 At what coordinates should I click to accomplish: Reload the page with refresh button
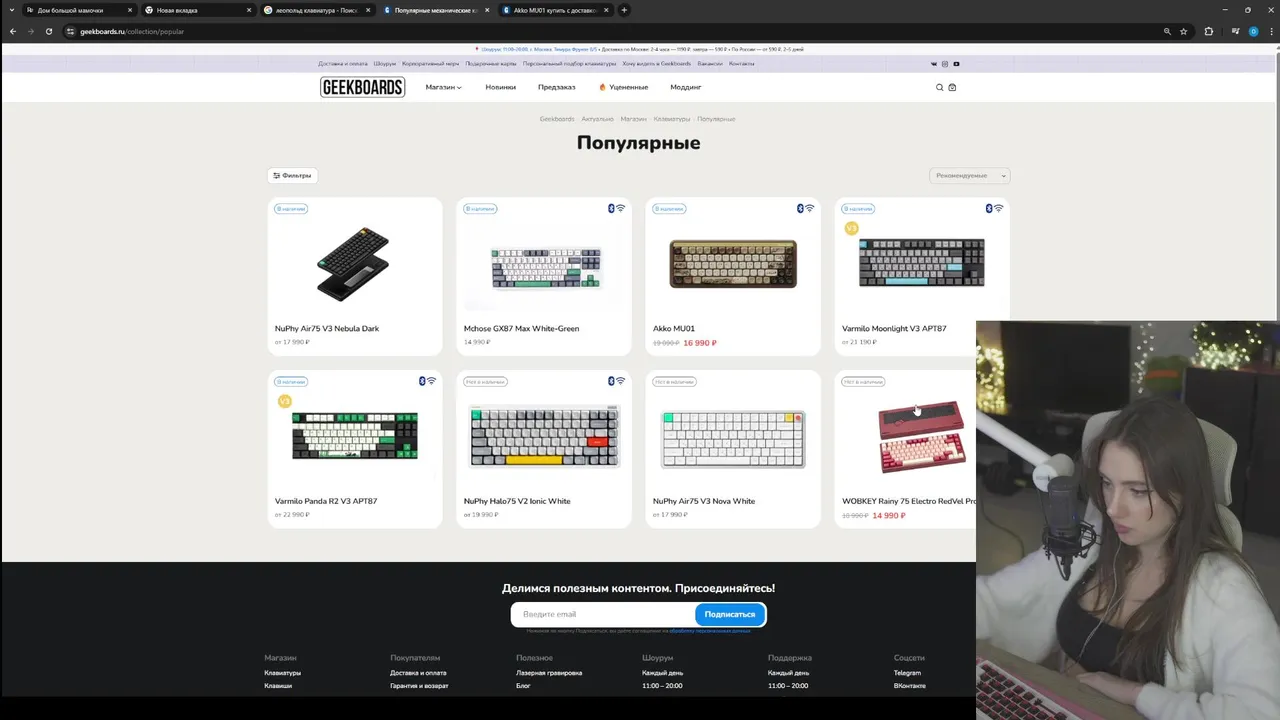(x=48, y=31)
